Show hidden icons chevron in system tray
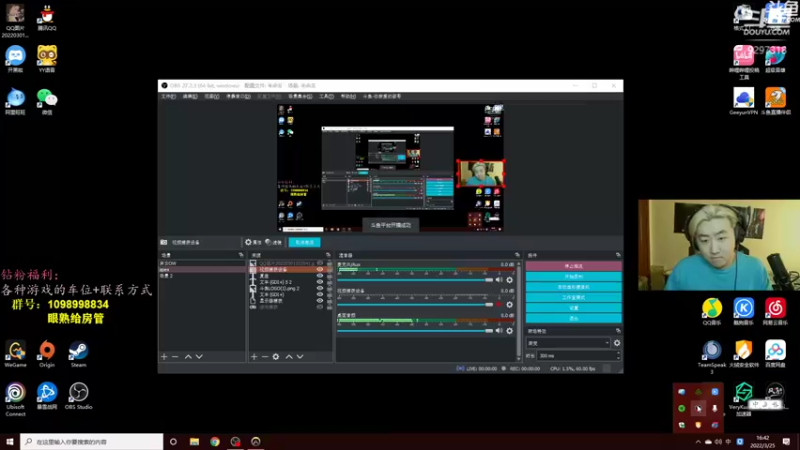 click(697, 442)
